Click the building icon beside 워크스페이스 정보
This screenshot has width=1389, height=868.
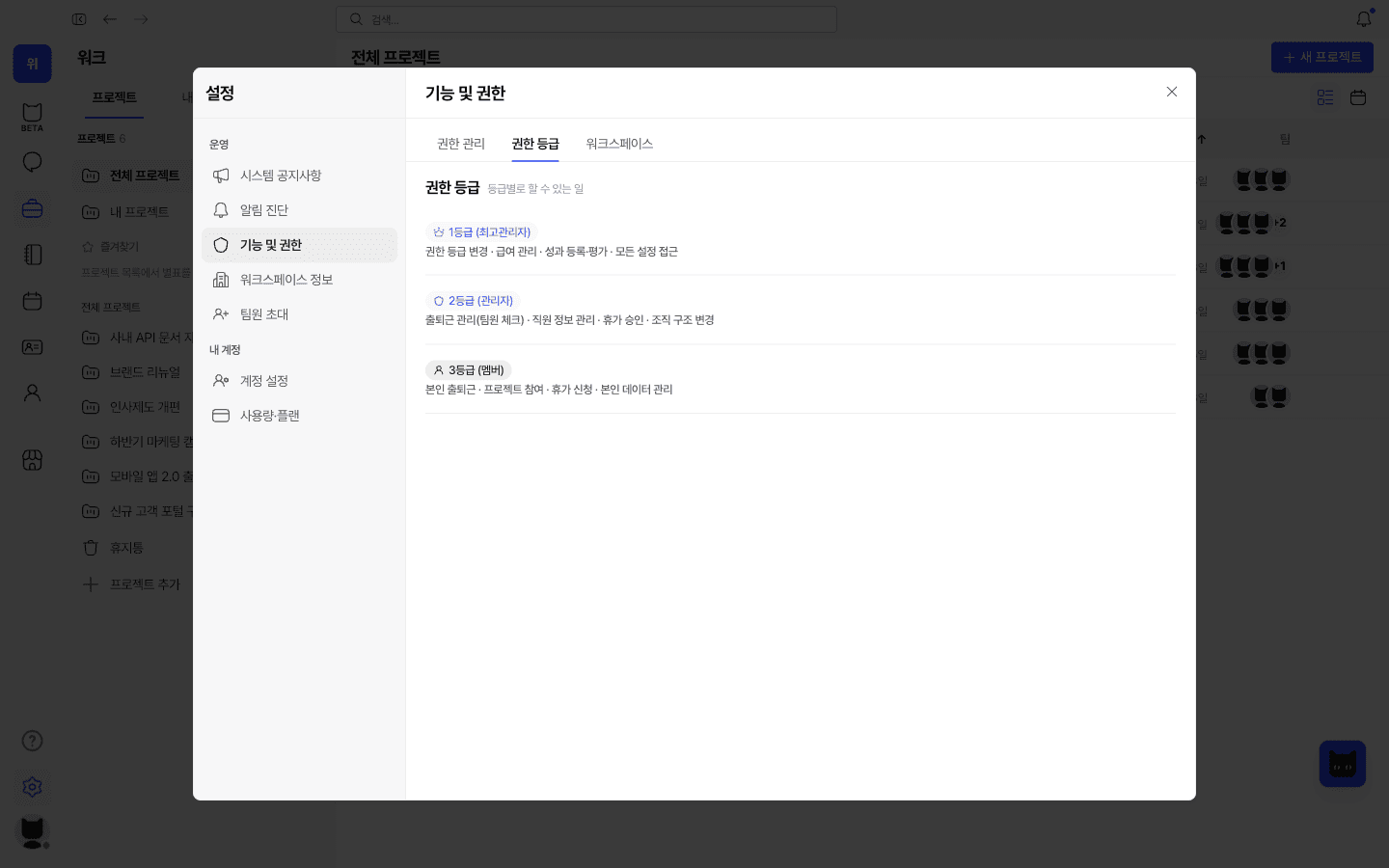coord(221,280)
